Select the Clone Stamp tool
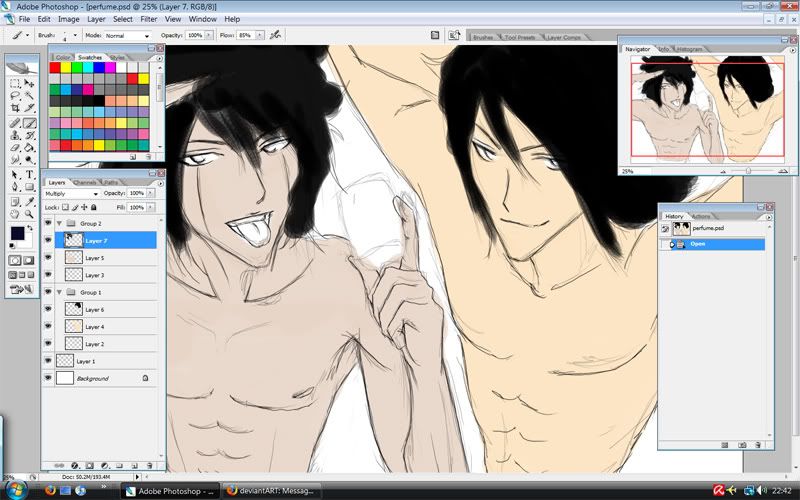This screenshot has height=500, width=800. coord(15,135)
